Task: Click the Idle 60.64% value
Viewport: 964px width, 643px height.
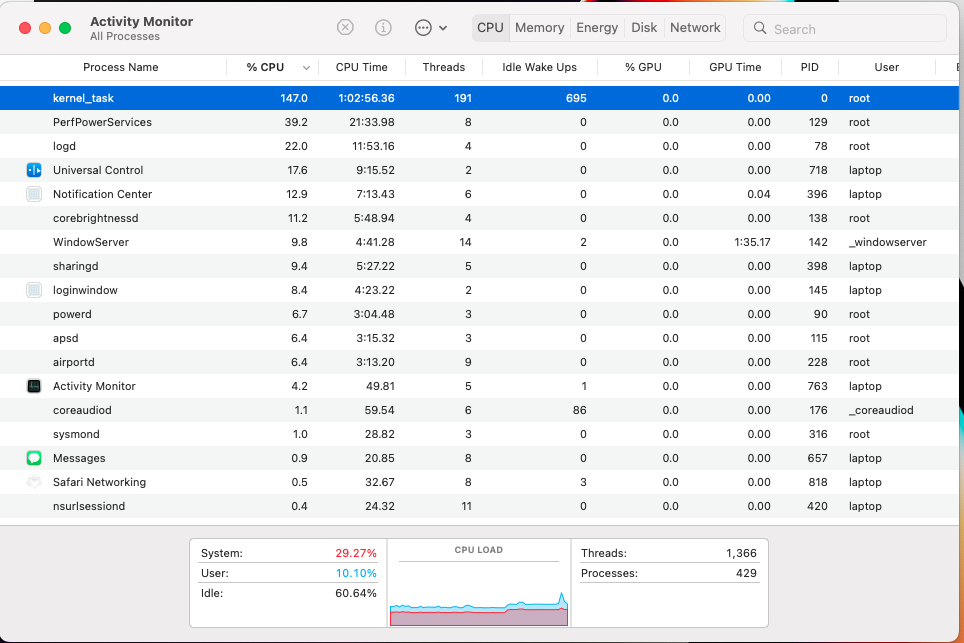Action: (x=355, y=593)
